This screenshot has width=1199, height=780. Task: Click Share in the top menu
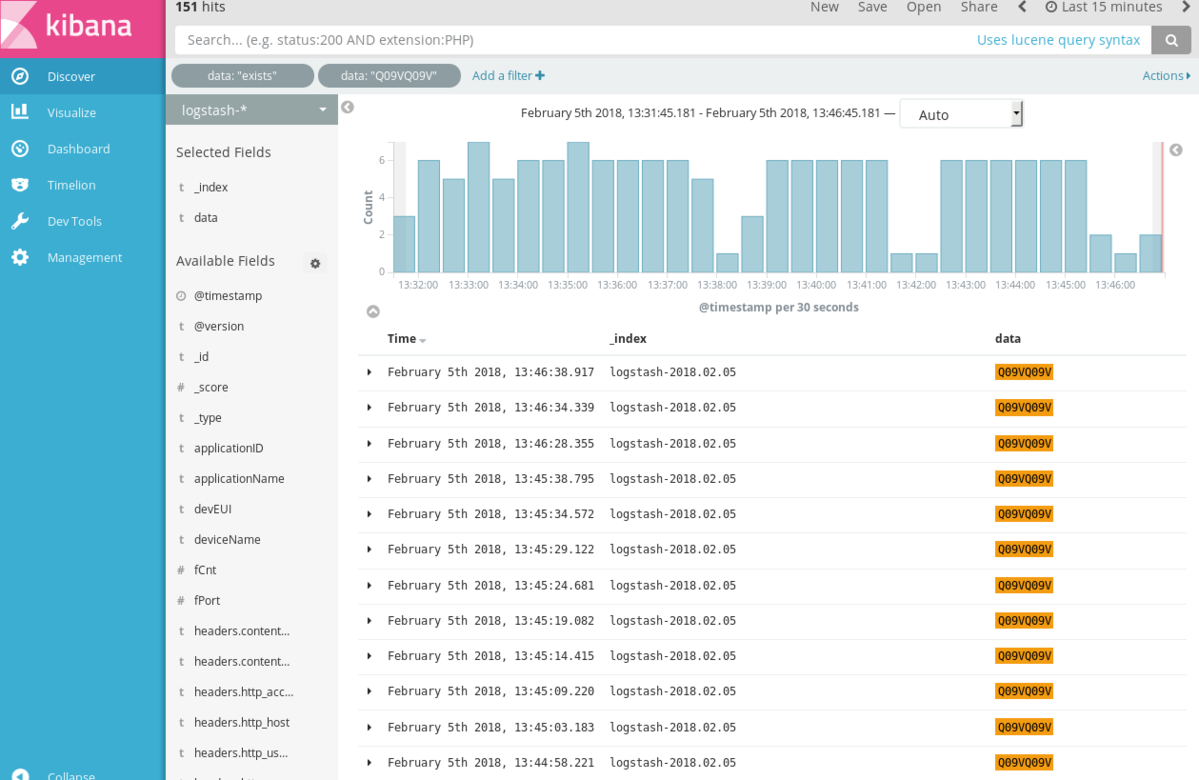[978, 7]
